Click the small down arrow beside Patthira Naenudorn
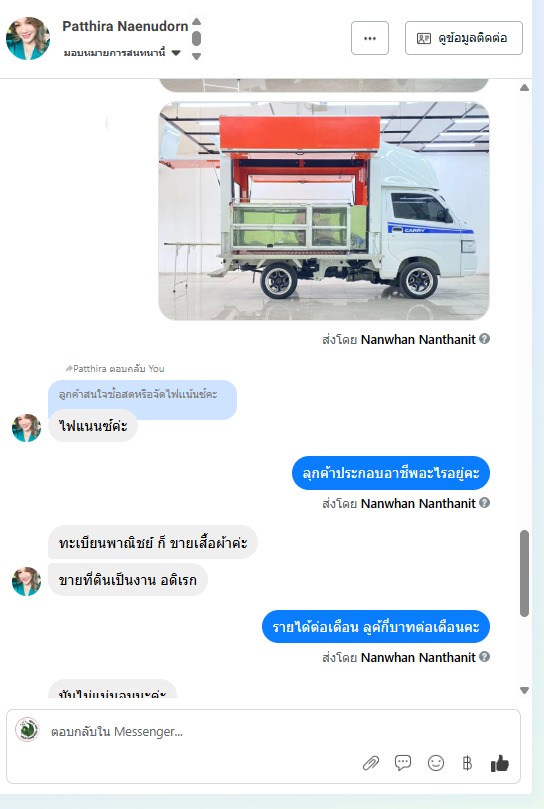Screen dimensions: 544x809 tap(196, 56)
